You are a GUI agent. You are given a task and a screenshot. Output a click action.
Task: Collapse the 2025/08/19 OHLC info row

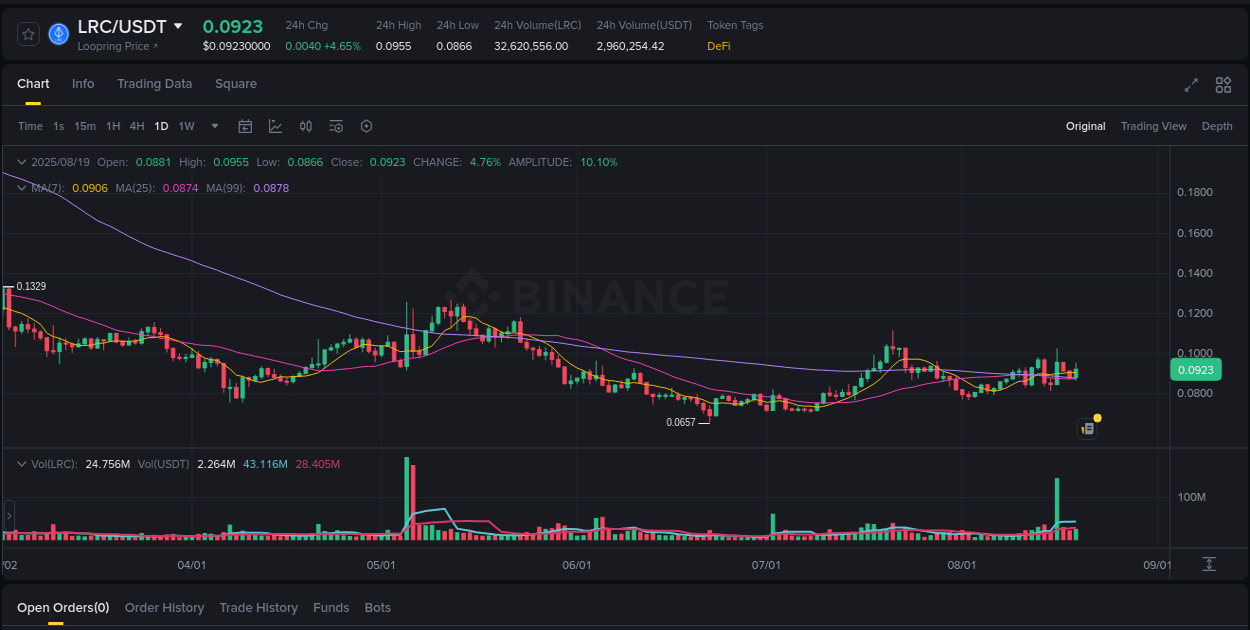(x=20, y=161)
